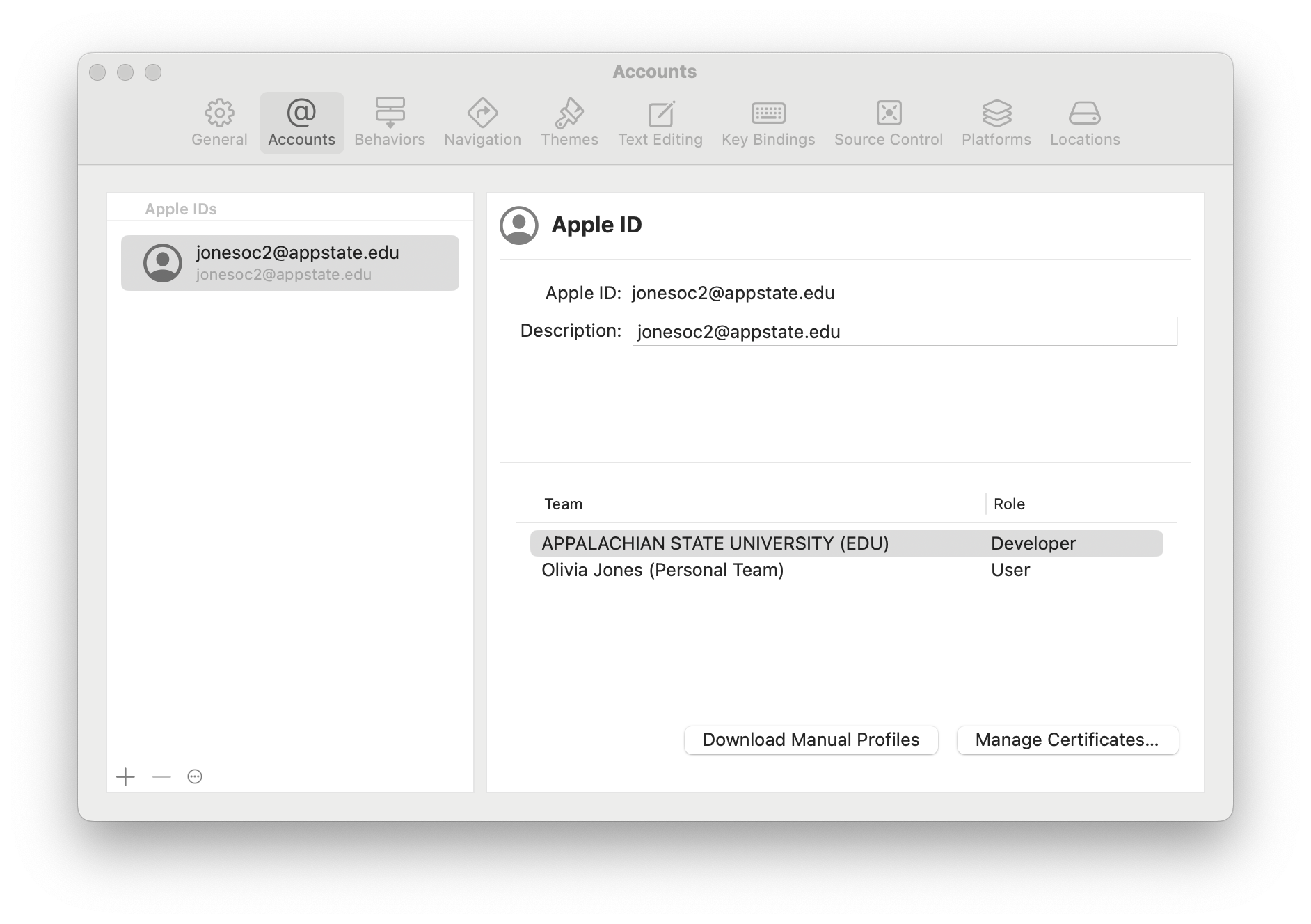1311x924 pixels.
Task: Open Manage Certificates dialog
Action: pos(1067,740)
